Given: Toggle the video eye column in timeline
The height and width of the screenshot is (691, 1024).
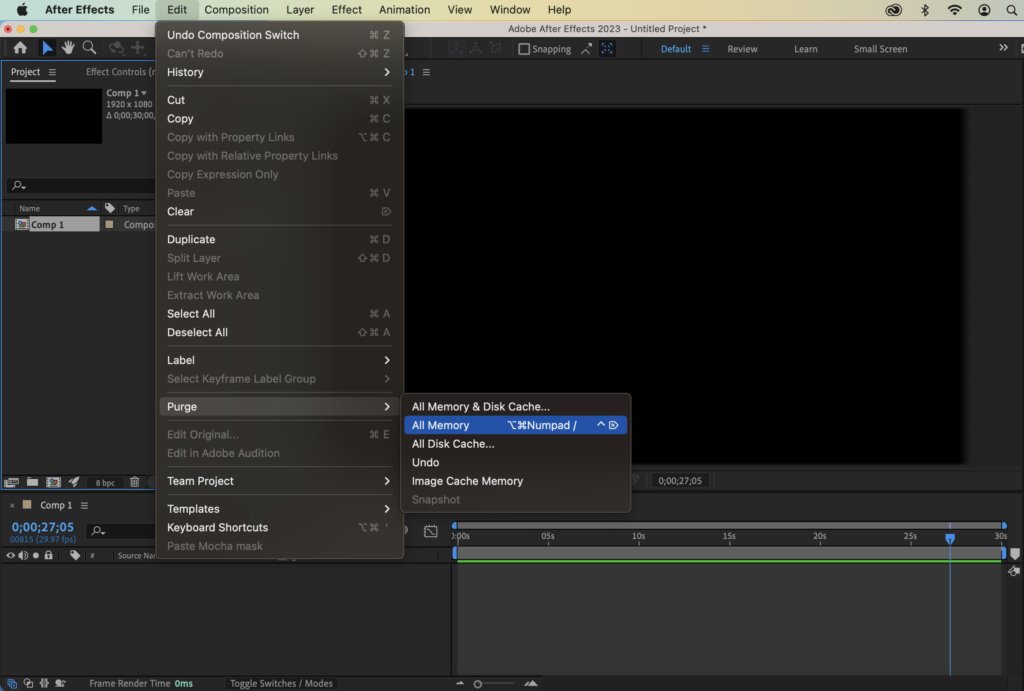Looking at the screenshot, I should (10, 555).
